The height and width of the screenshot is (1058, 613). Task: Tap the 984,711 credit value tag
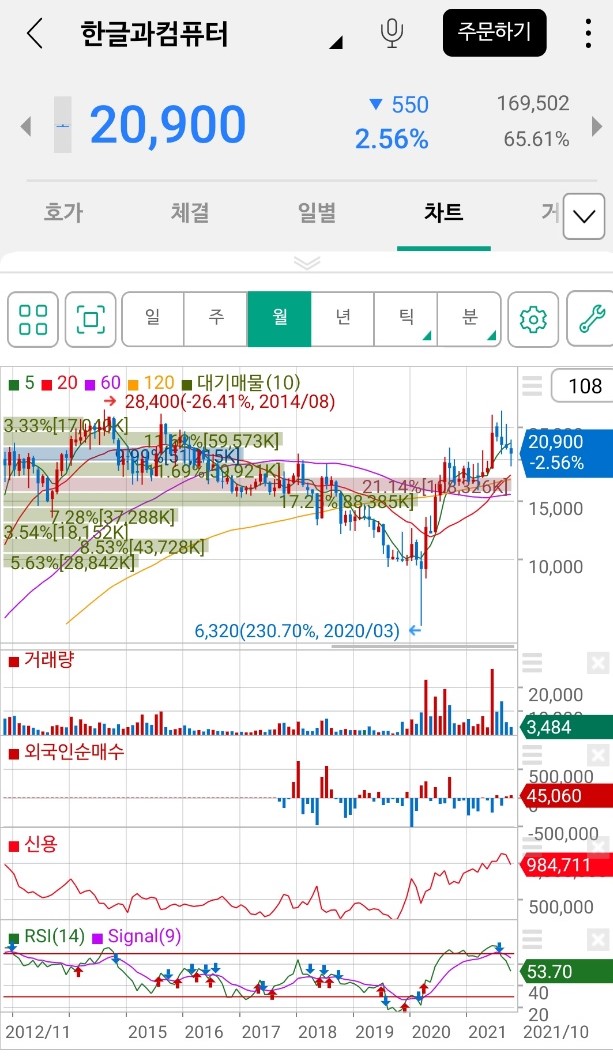click(566, 865)
